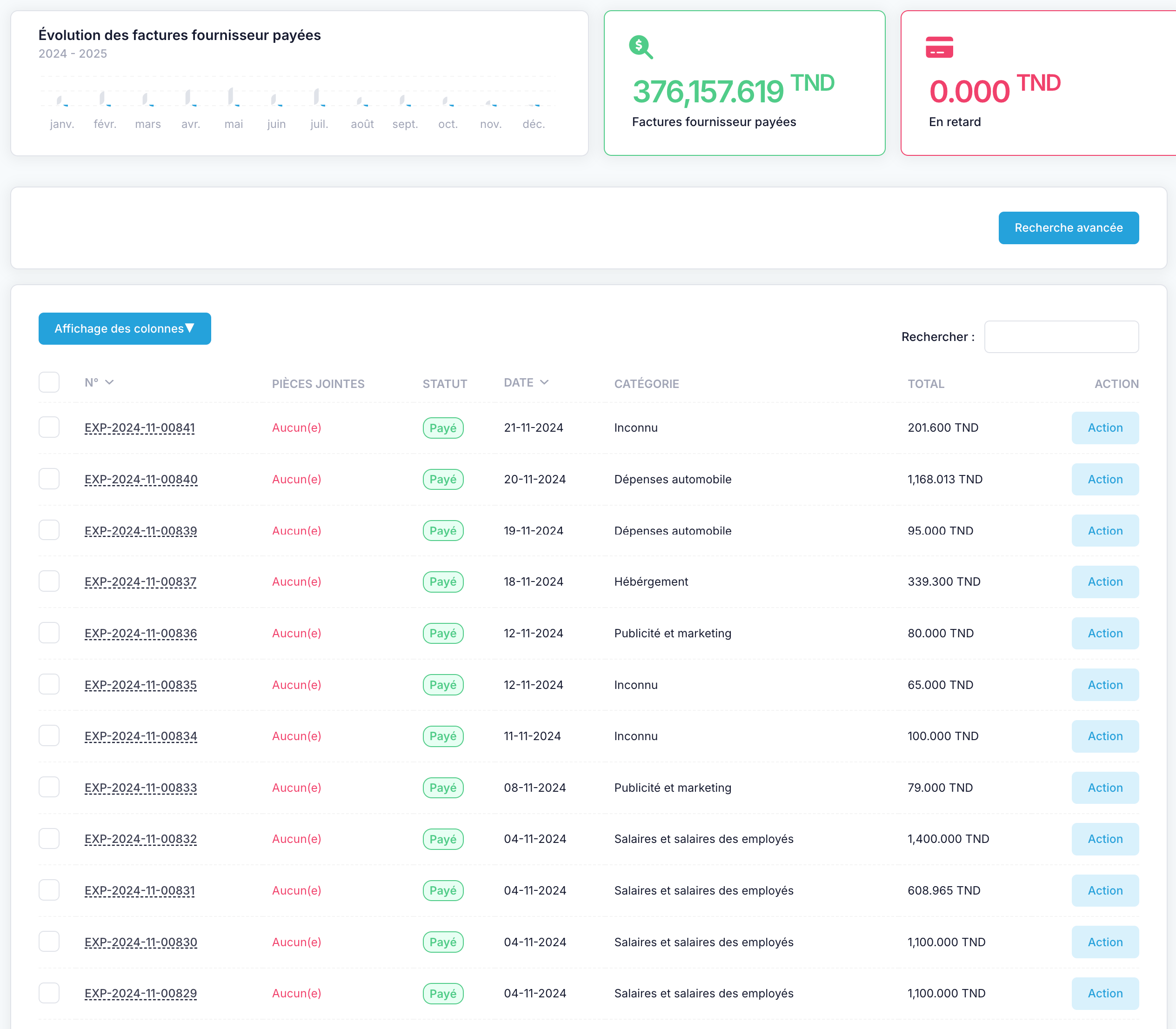
Task: Click the Recherche avancée button
Action: (1068, 228)
